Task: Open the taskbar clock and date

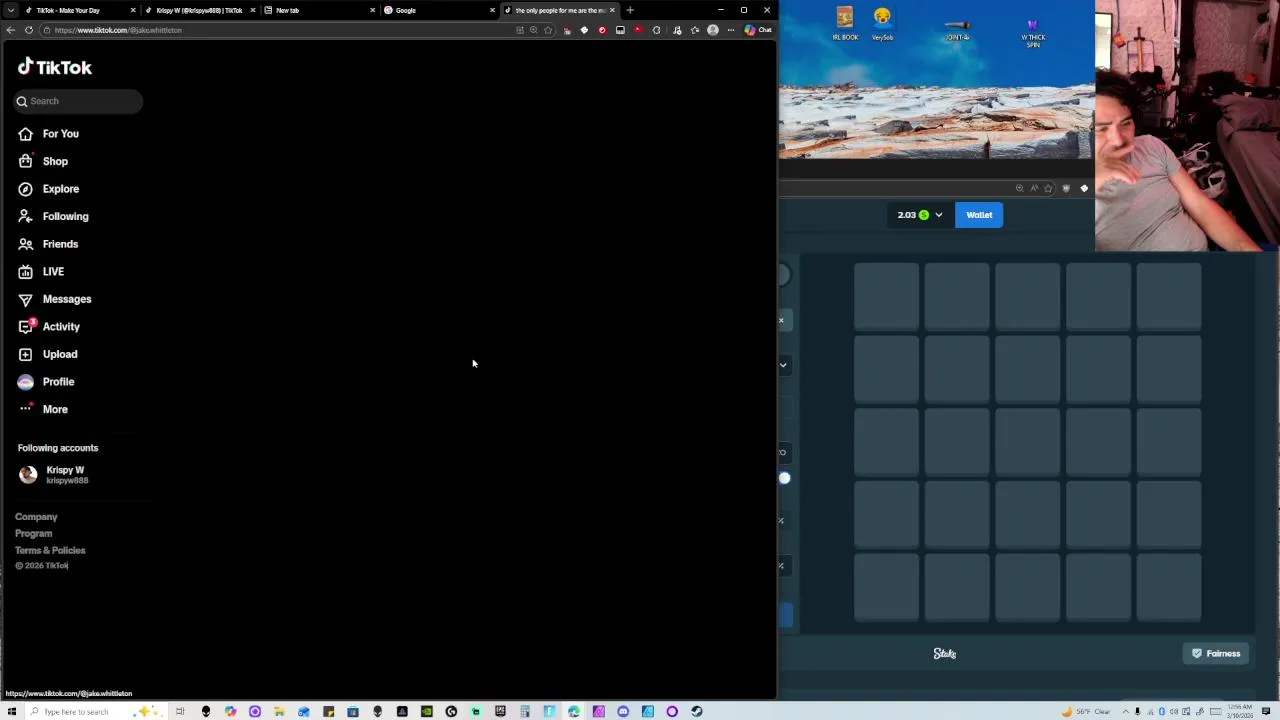Action: point(1240,711)
